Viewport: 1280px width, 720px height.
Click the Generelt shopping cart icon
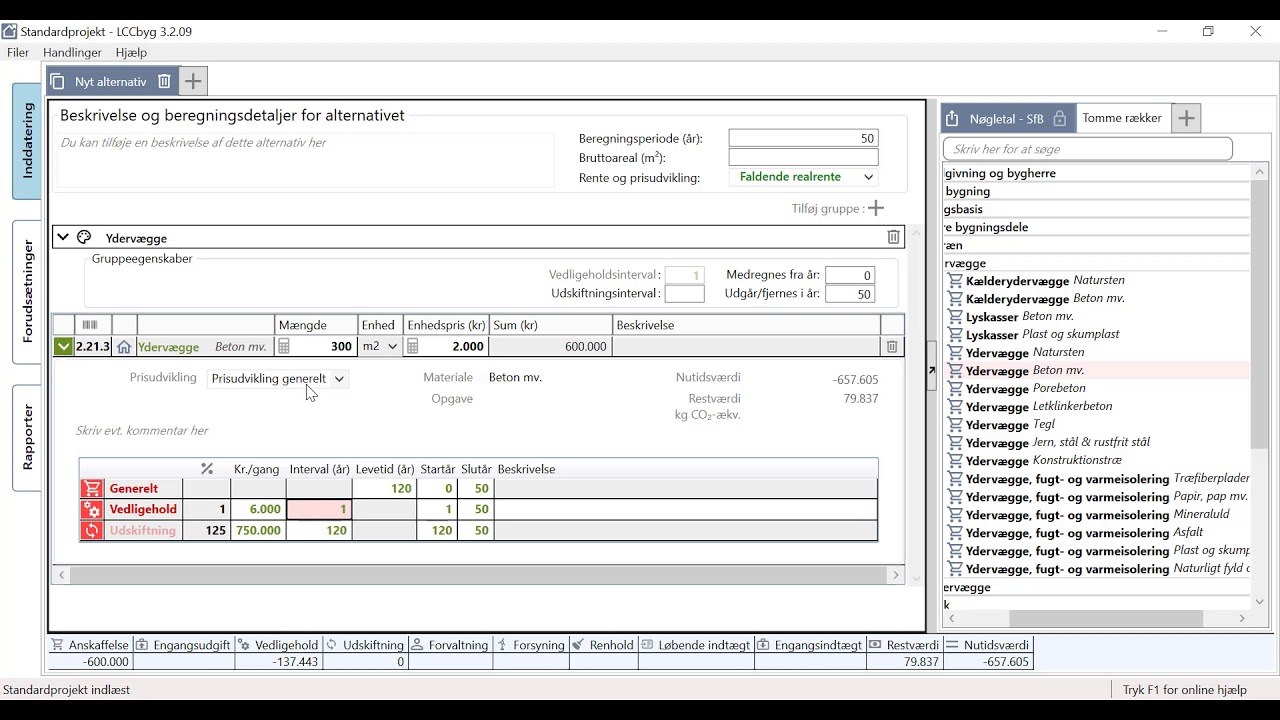(x=92, y=489)
